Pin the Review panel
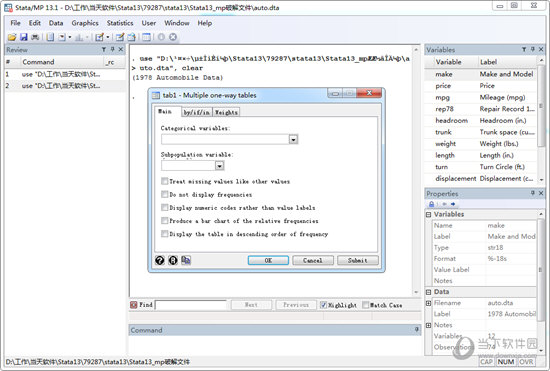 coord(112,50)
